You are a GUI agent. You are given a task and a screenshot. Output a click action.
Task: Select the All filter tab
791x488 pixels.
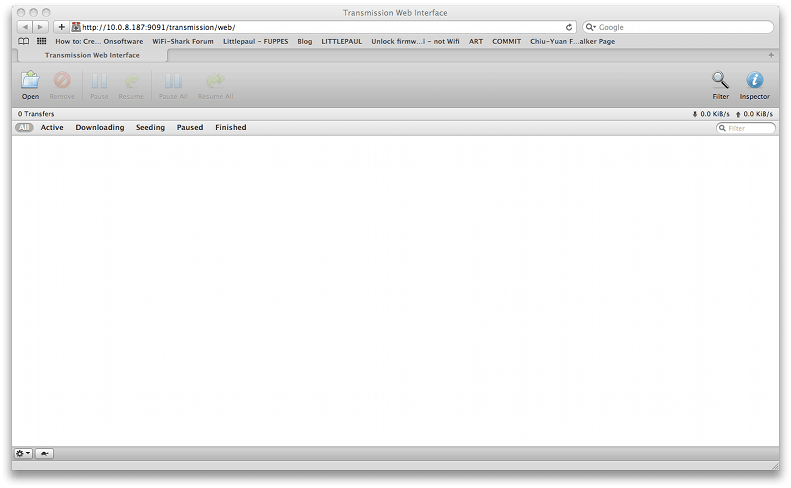coord(24,128)
